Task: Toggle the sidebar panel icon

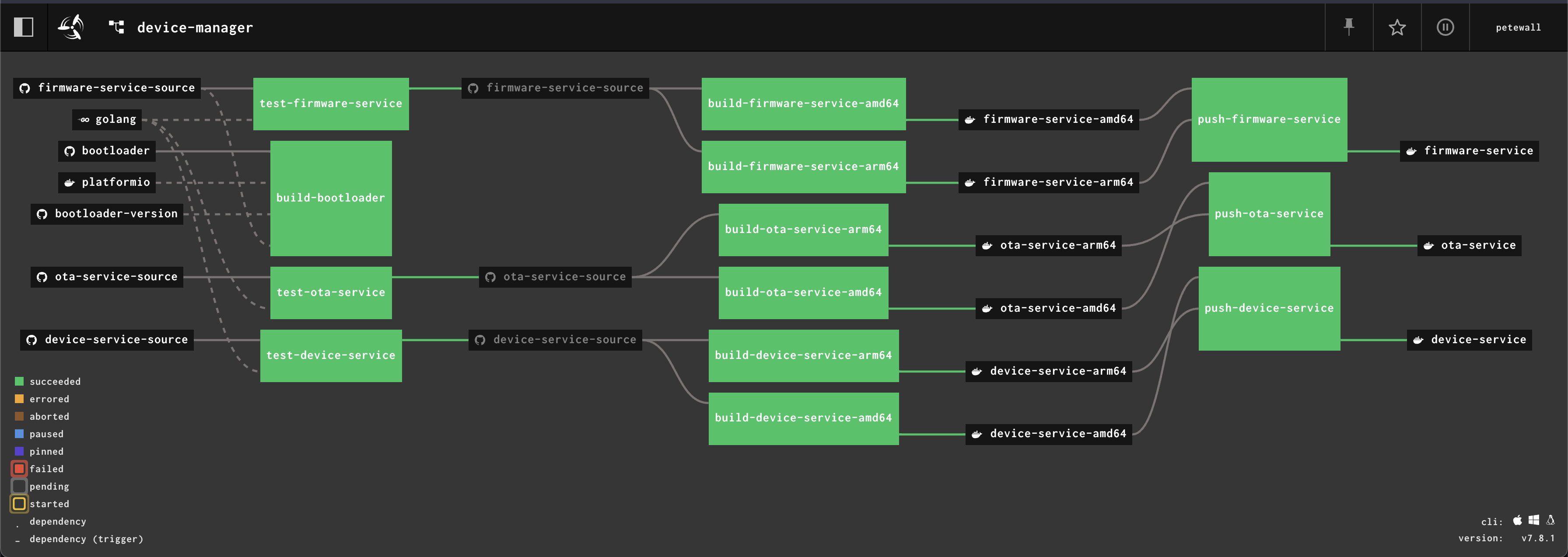Action: coord(24,28)
